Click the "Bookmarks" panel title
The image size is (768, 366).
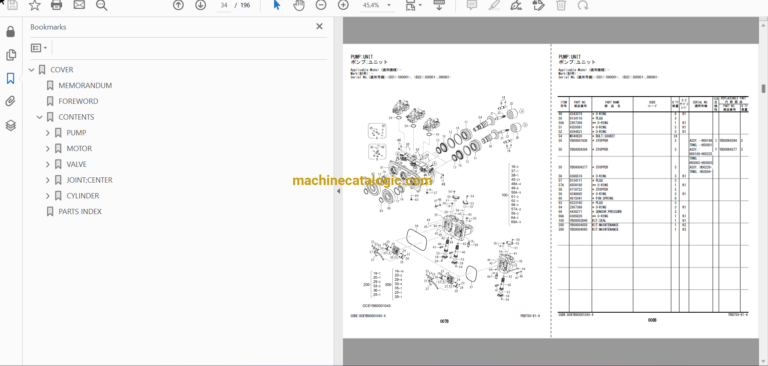48,27
